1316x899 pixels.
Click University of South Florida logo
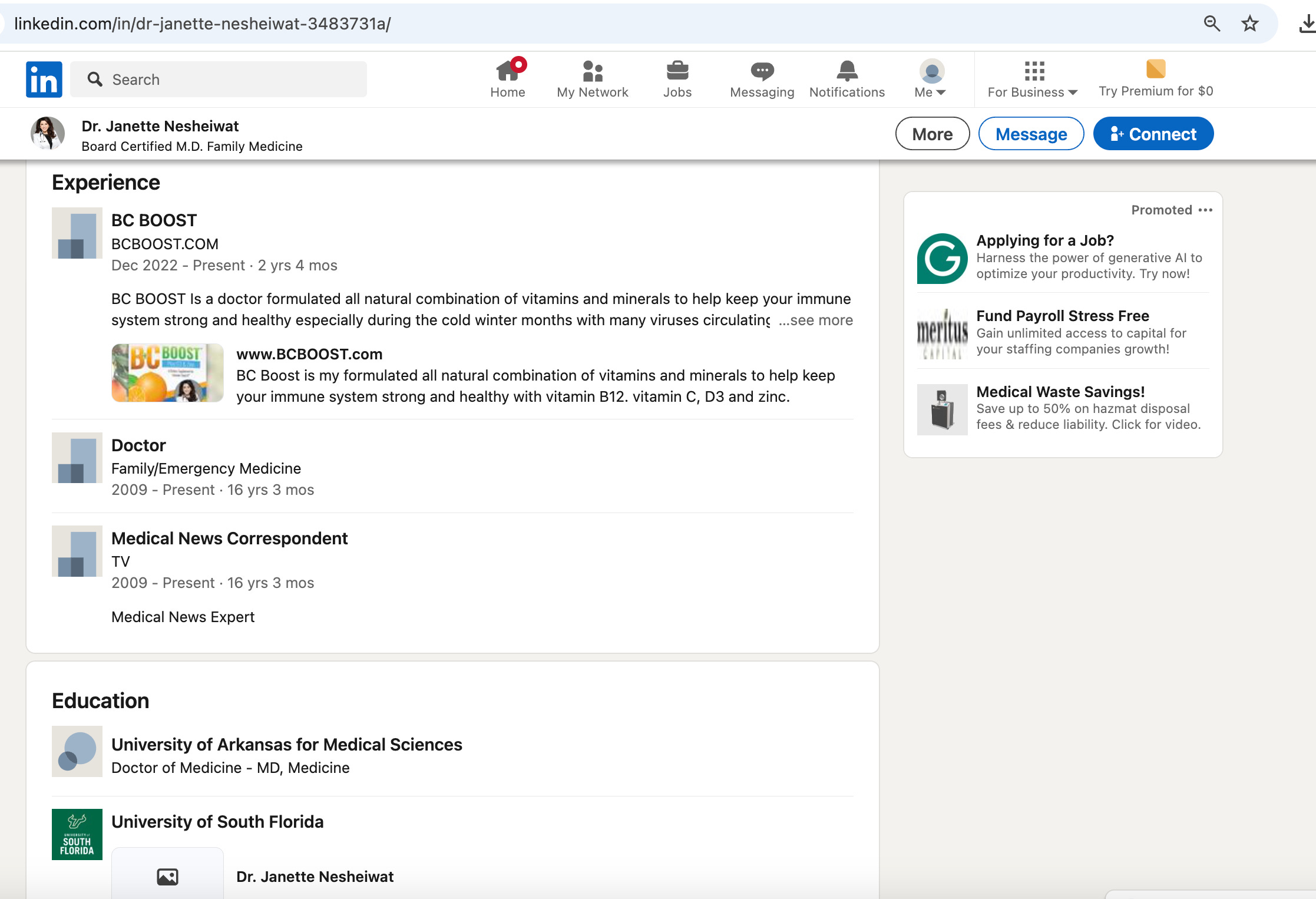coord(77,834)
